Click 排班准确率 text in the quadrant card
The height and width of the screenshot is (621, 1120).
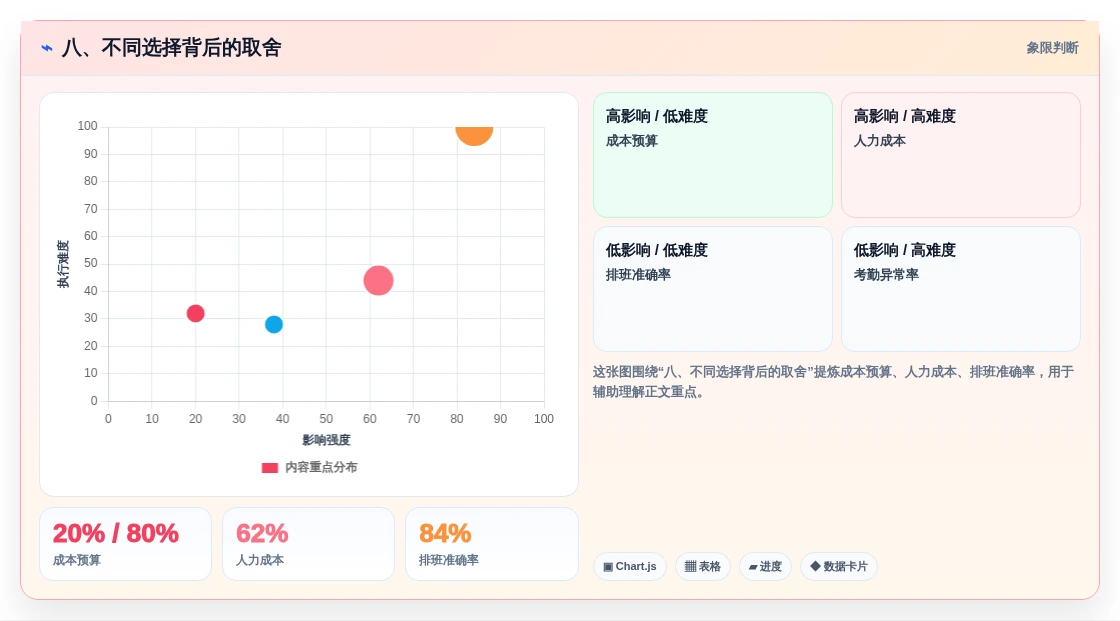pyautogui.click(x=638, y=274)
